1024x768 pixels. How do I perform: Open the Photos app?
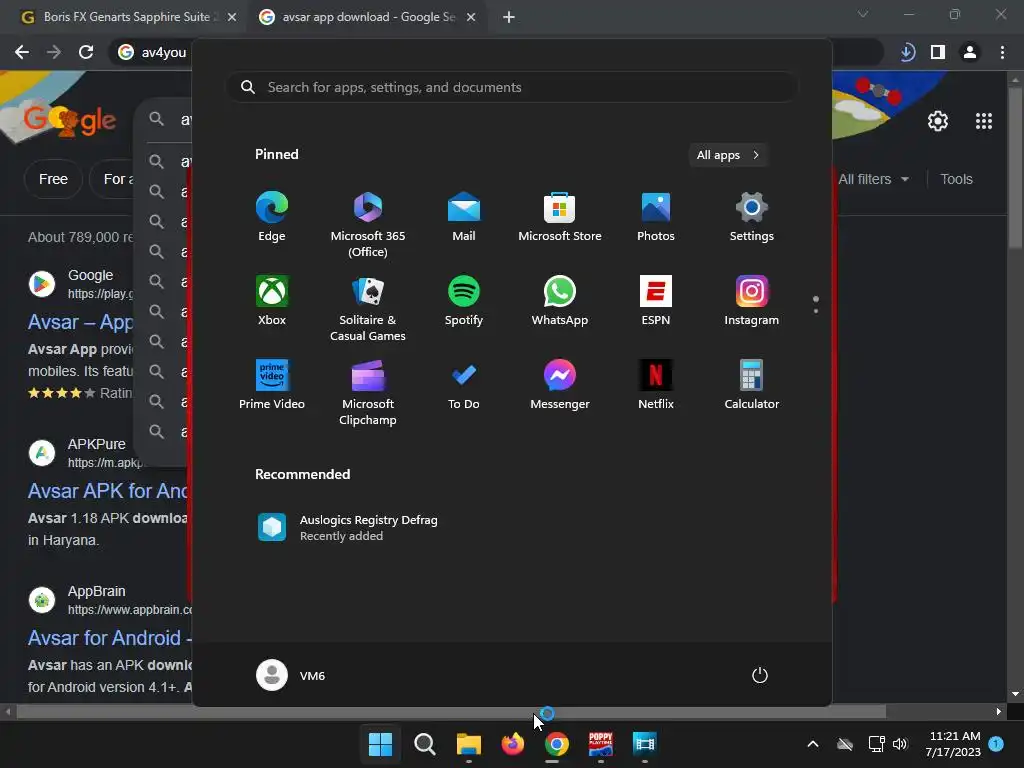click(x=656, y=217)
